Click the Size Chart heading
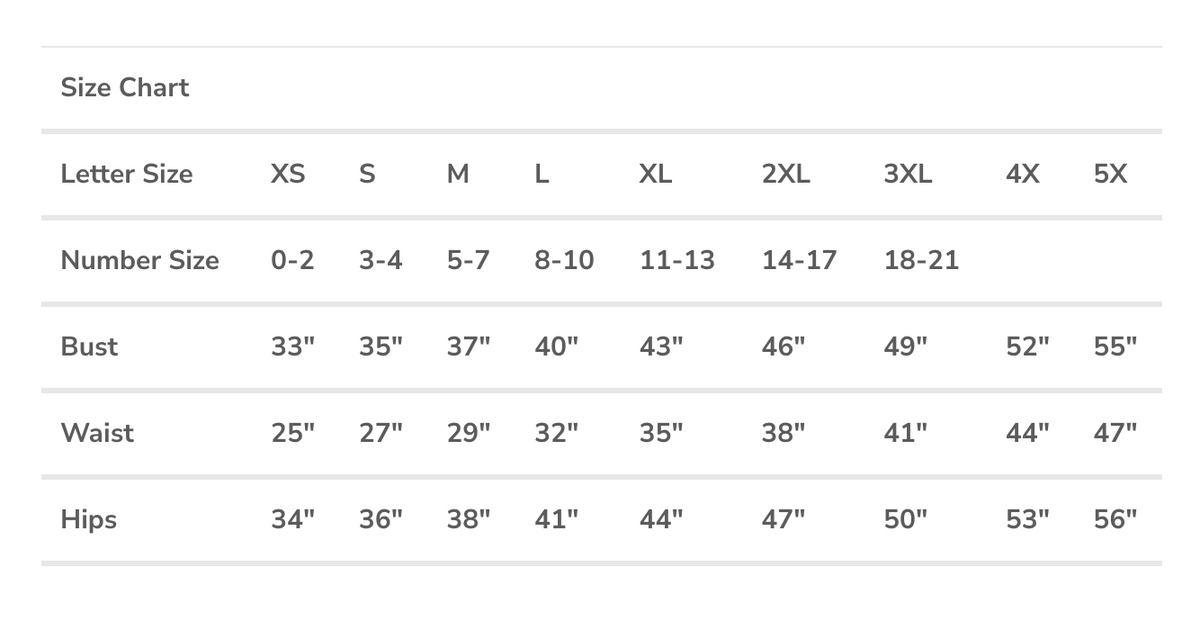Viewport: 1200px width, 630px height. (x=125, y=88)
